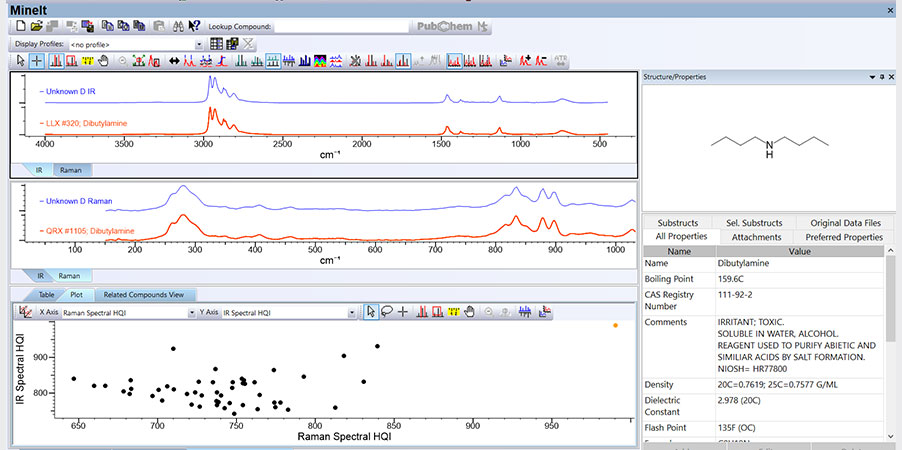
Task: Toggle the crosshair cursor in top toolbar
Action: [37, 61]
